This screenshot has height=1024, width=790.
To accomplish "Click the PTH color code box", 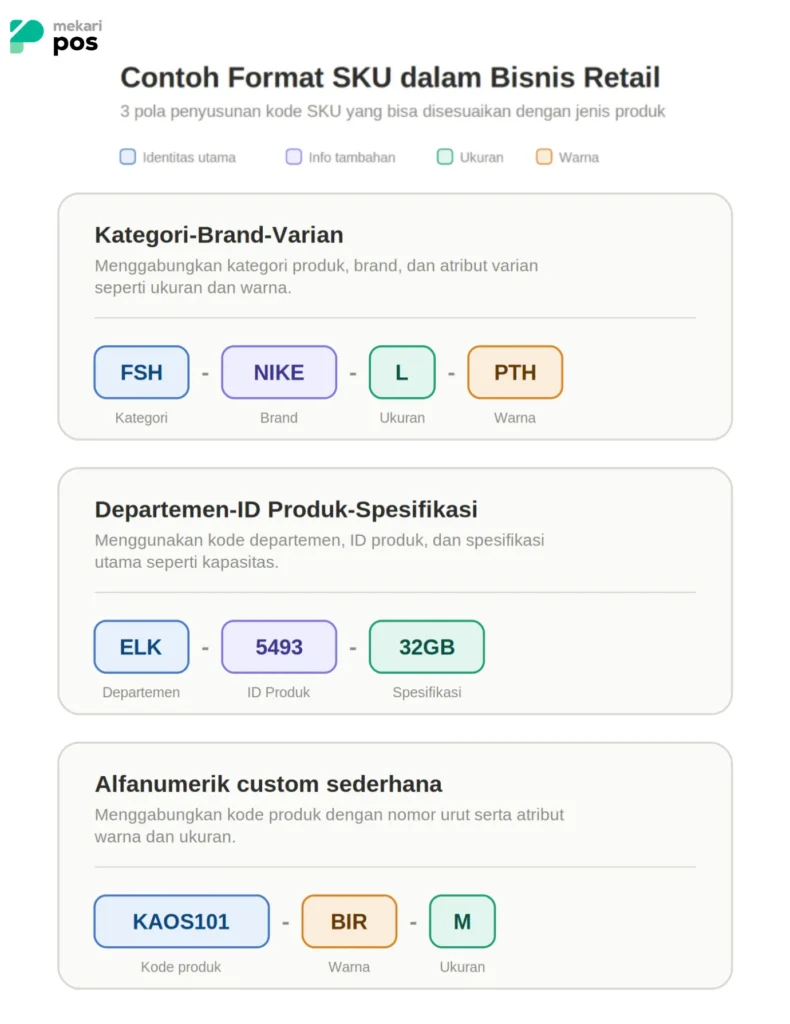I will tap(515, 372).
